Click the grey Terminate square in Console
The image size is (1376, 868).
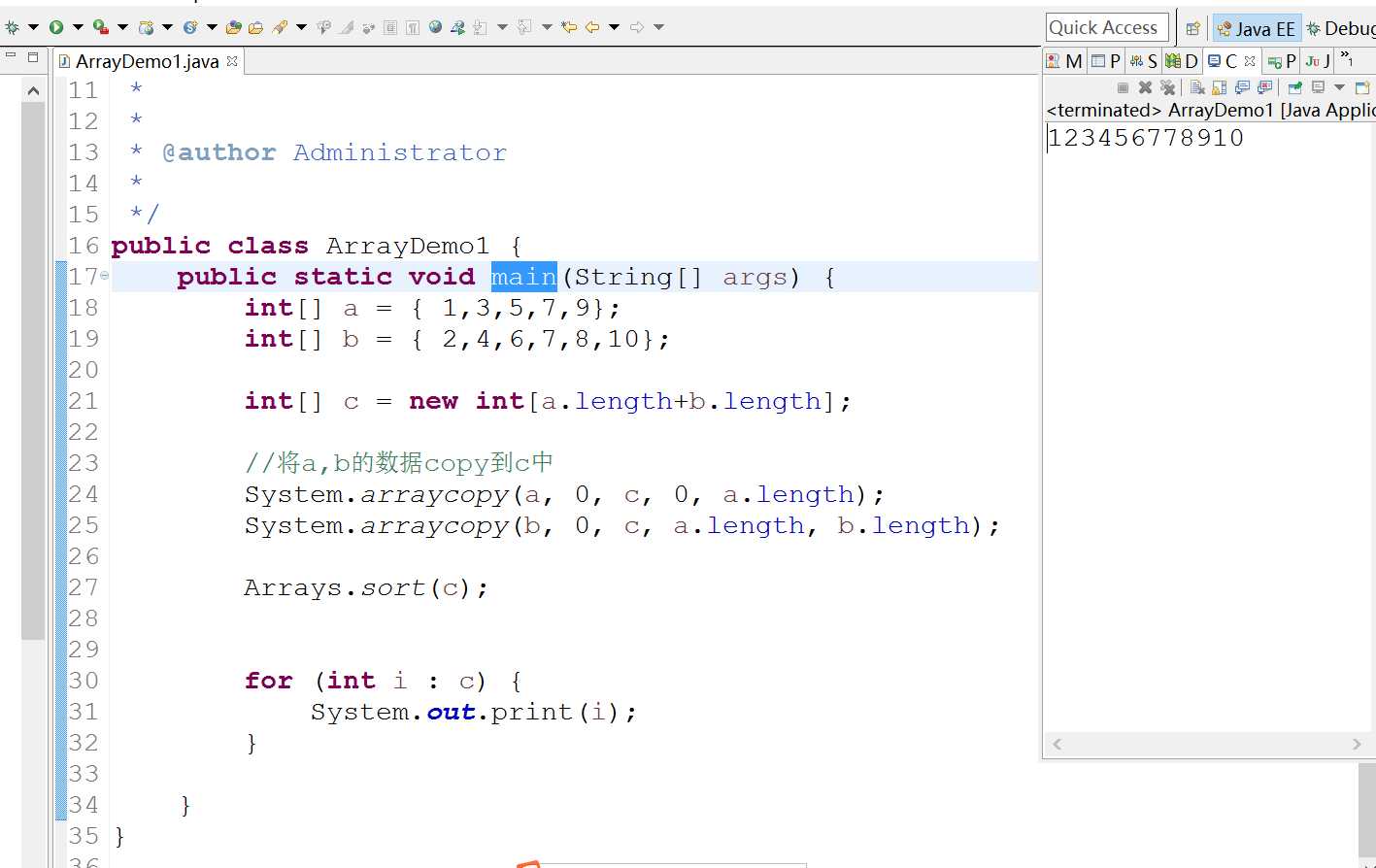click(x=1123, y=88)
